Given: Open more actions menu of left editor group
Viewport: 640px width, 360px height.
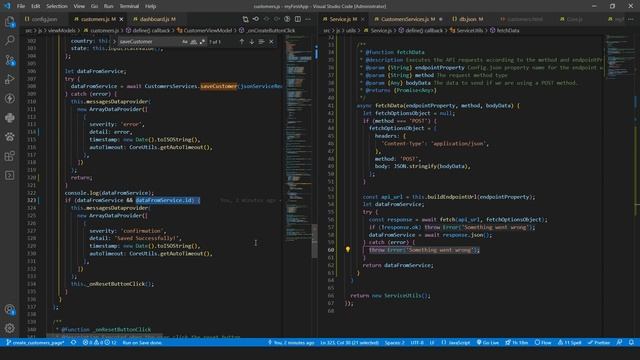Looking at the screenshot, I should [x=308, y=19].
